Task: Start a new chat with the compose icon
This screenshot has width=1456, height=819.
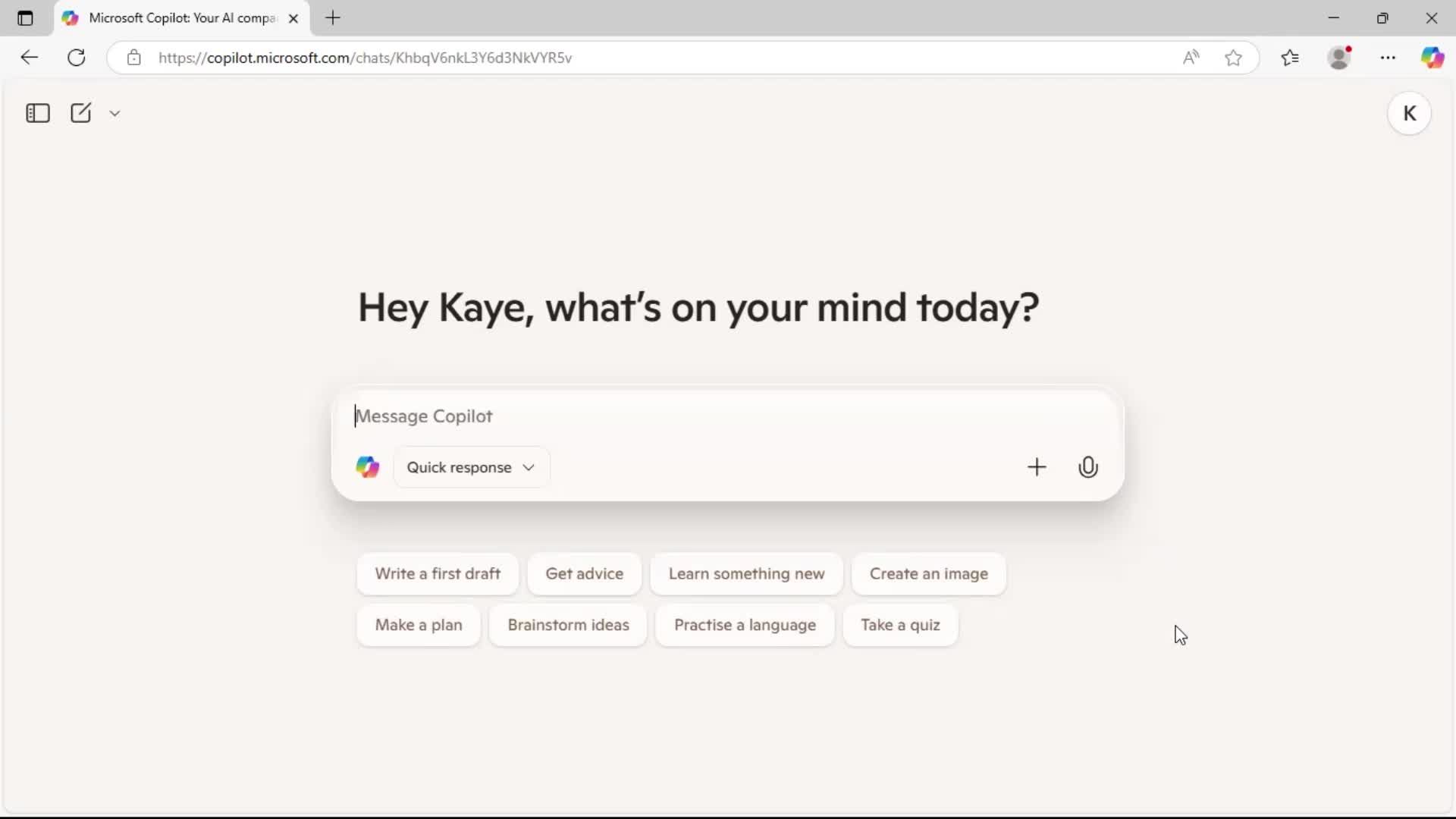Action: pyautogui.click(x=80, y=112)
